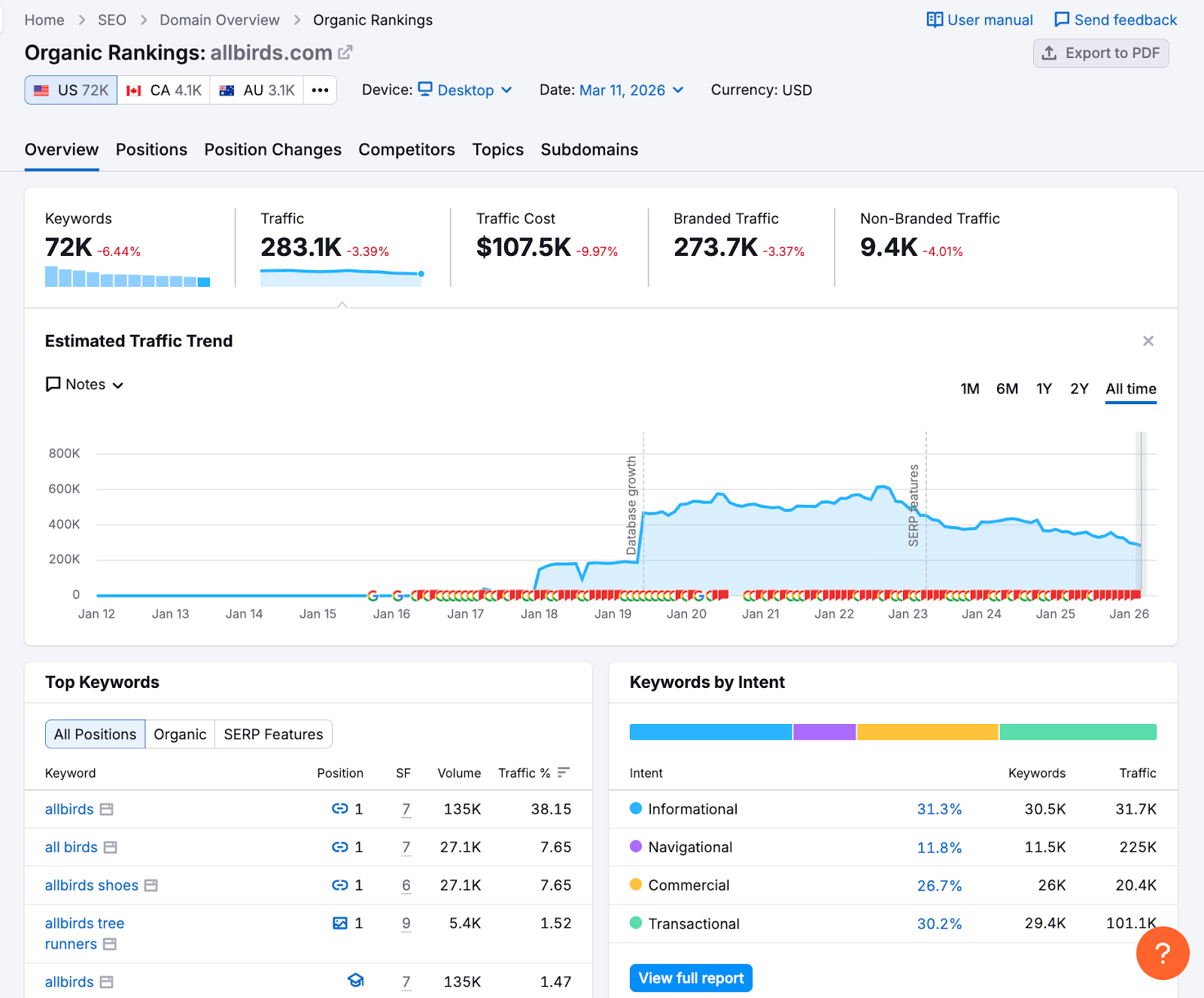Expand the Notes dropdown

pos(118,385)
